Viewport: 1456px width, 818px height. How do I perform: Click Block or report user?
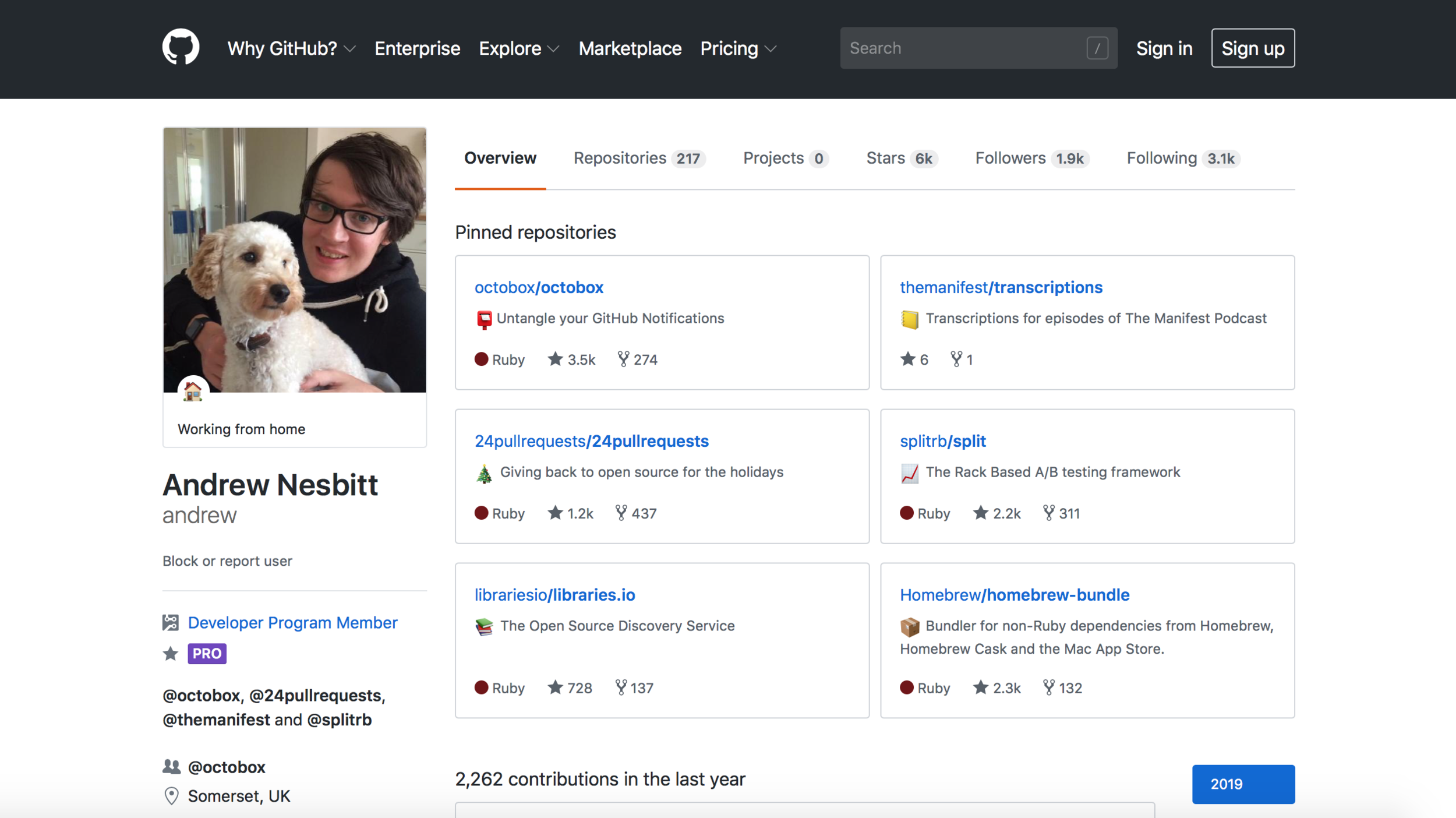227,561
